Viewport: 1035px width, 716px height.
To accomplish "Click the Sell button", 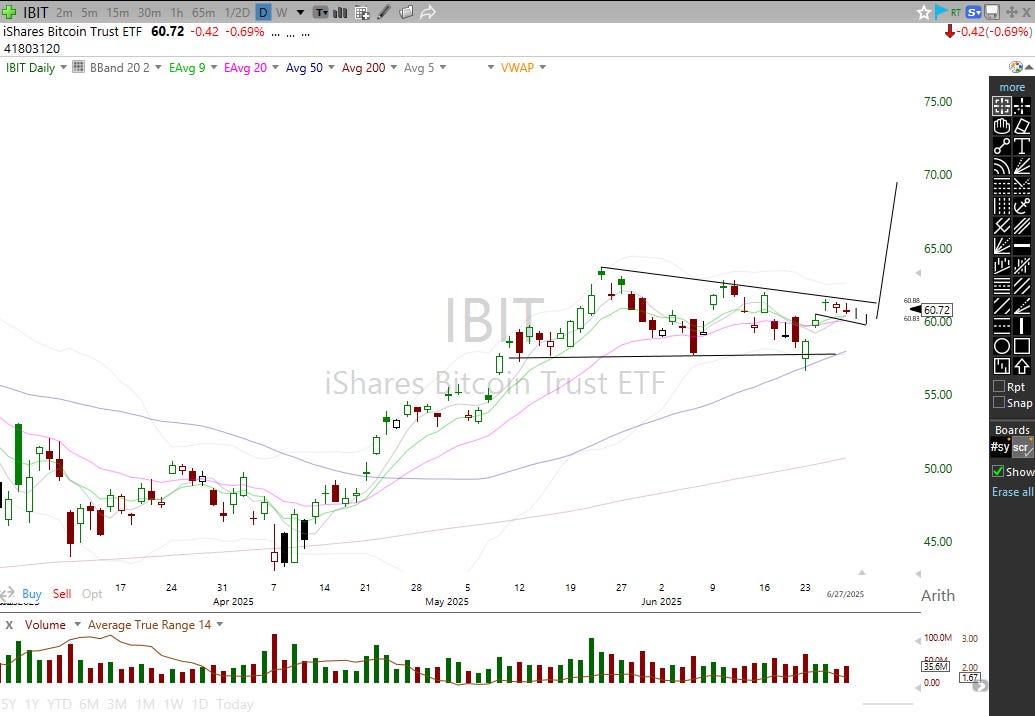I will click(62, 593).
